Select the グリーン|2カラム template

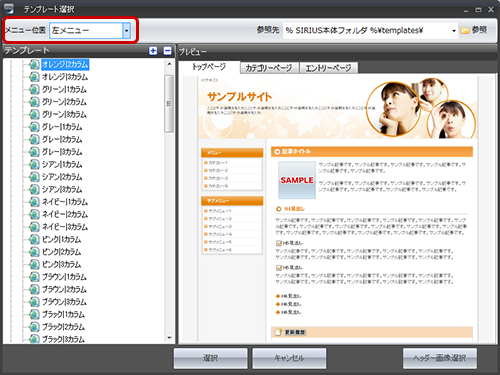point(64,102)
